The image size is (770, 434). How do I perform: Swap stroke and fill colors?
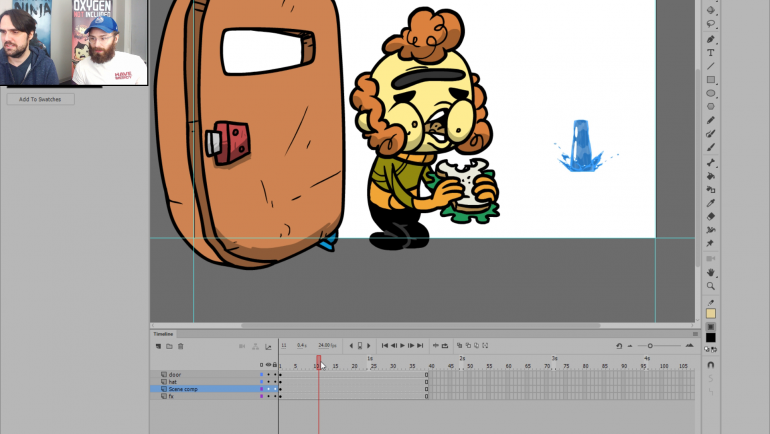pos(714,350)
